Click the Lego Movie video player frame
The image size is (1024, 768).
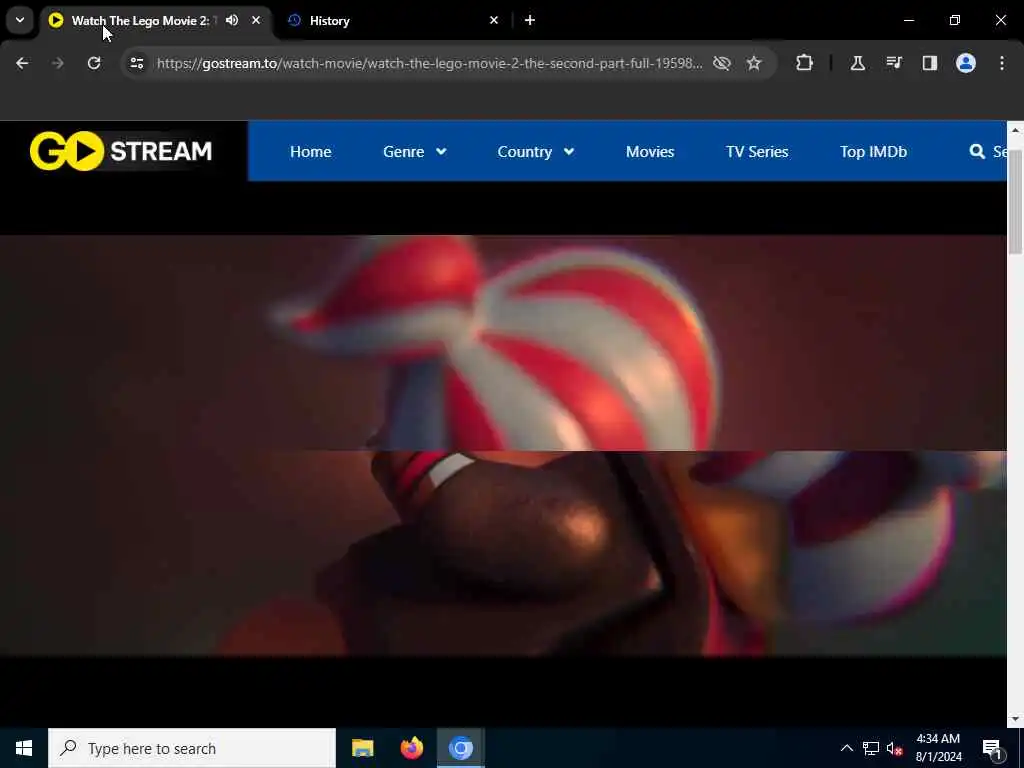[x=503, y=445]
